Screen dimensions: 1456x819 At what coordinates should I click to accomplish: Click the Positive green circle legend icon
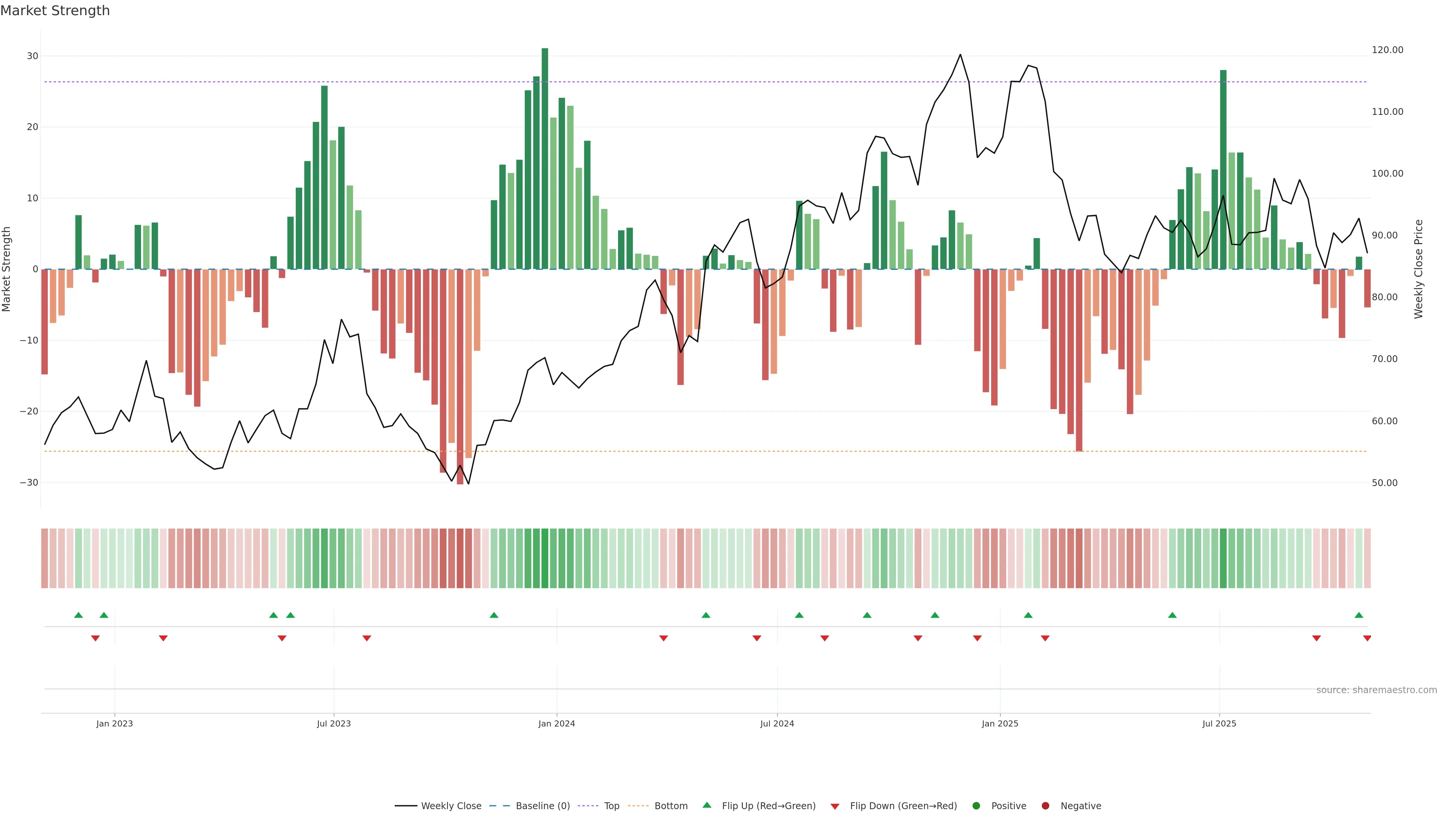click(x=976, y=806)
